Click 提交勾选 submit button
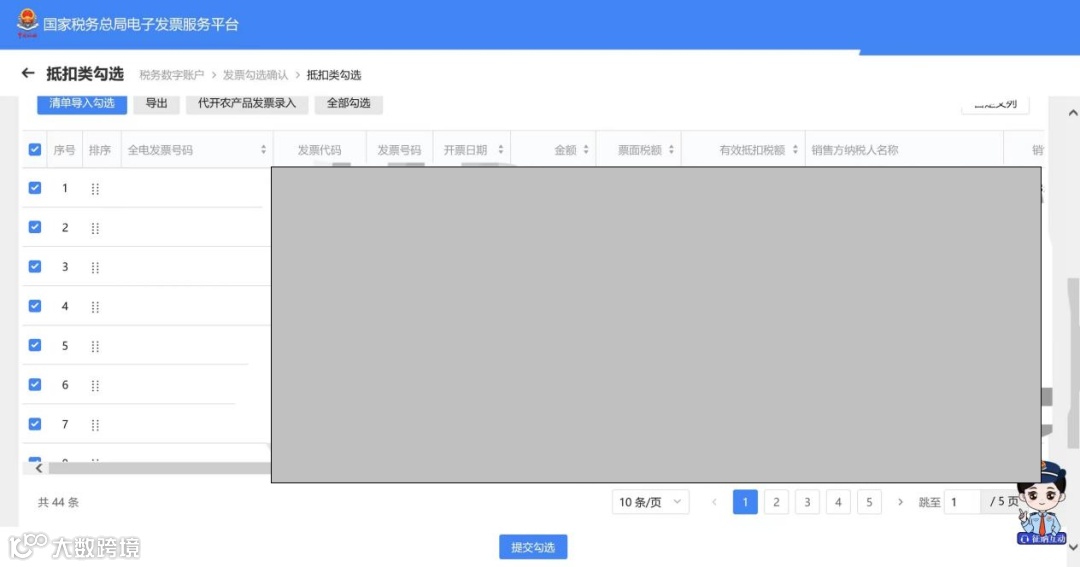The height and width of the screenshot is (567, 1080). pyautogui.click(x=533, y=547)
